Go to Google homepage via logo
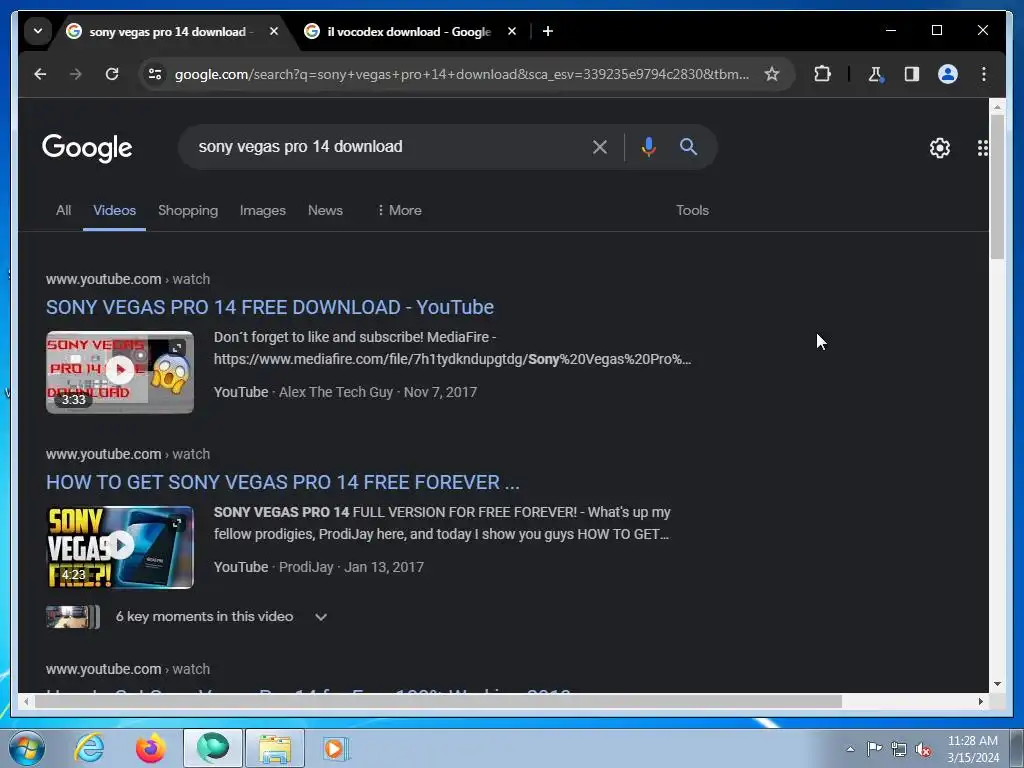 87,148
